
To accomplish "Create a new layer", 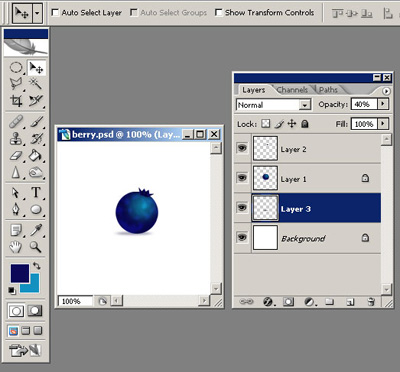I will 350,302.
